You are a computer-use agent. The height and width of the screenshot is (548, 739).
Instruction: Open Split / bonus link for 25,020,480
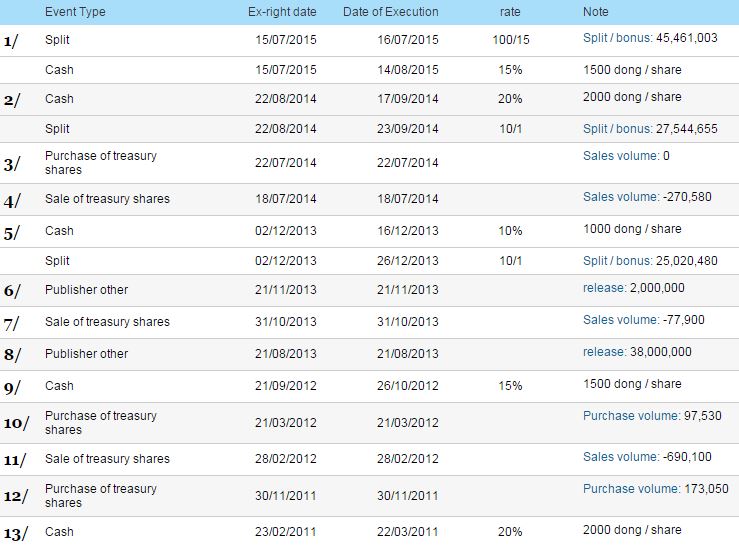pyautogui.click(x=617, y=261)
